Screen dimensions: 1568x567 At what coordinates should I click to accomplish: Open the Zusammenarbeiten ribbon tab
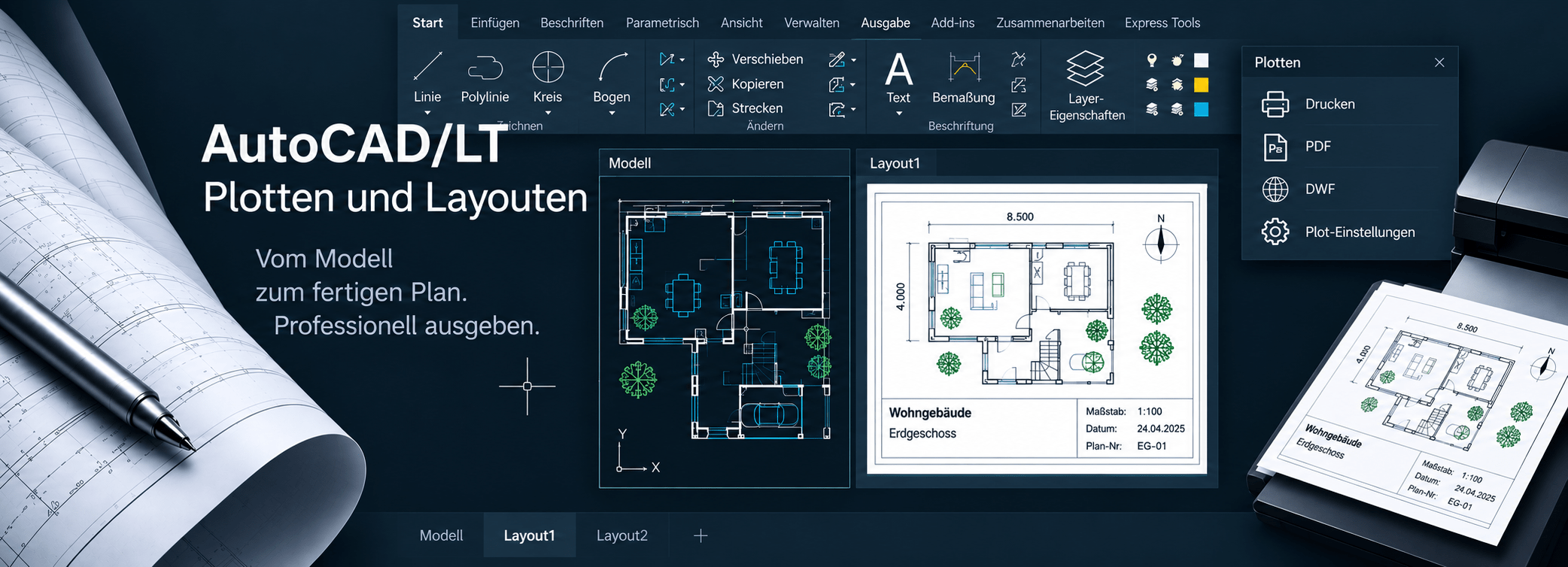(1050, 23)
